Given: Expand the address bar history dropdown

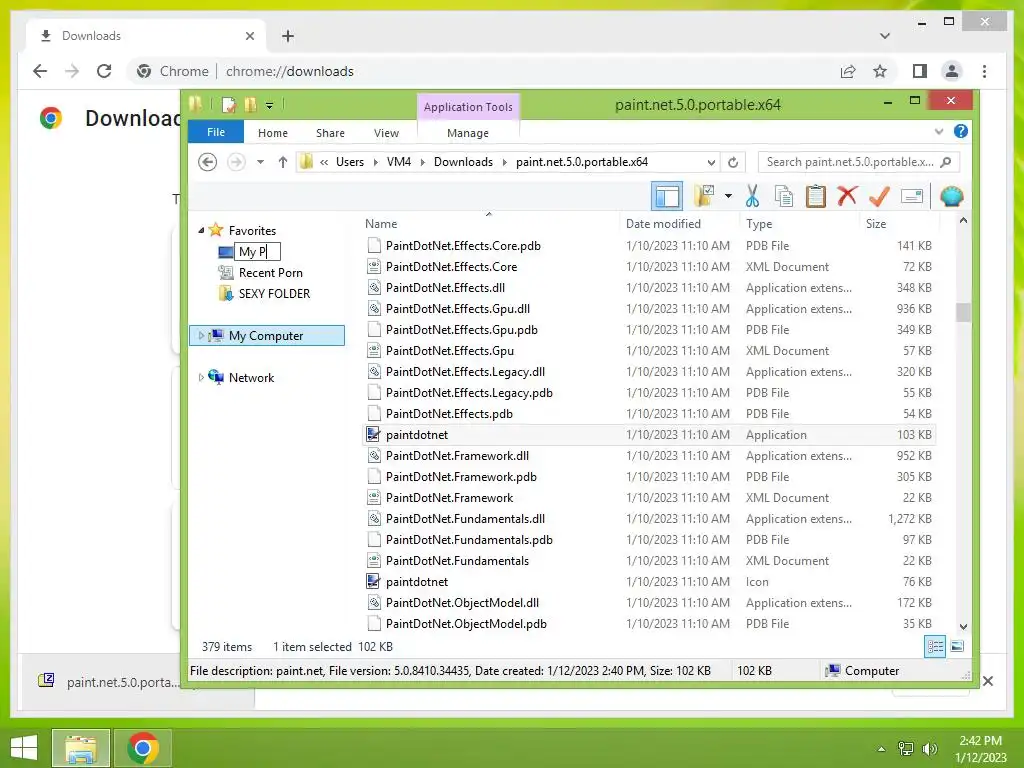Looking at the screenshot, I should pyautogui.click(x=711, y=162).
